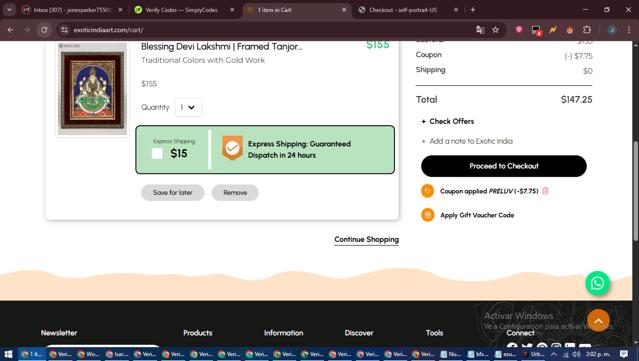Click the Traditional Colors with Gold Work subtitle

coord(203,60)
